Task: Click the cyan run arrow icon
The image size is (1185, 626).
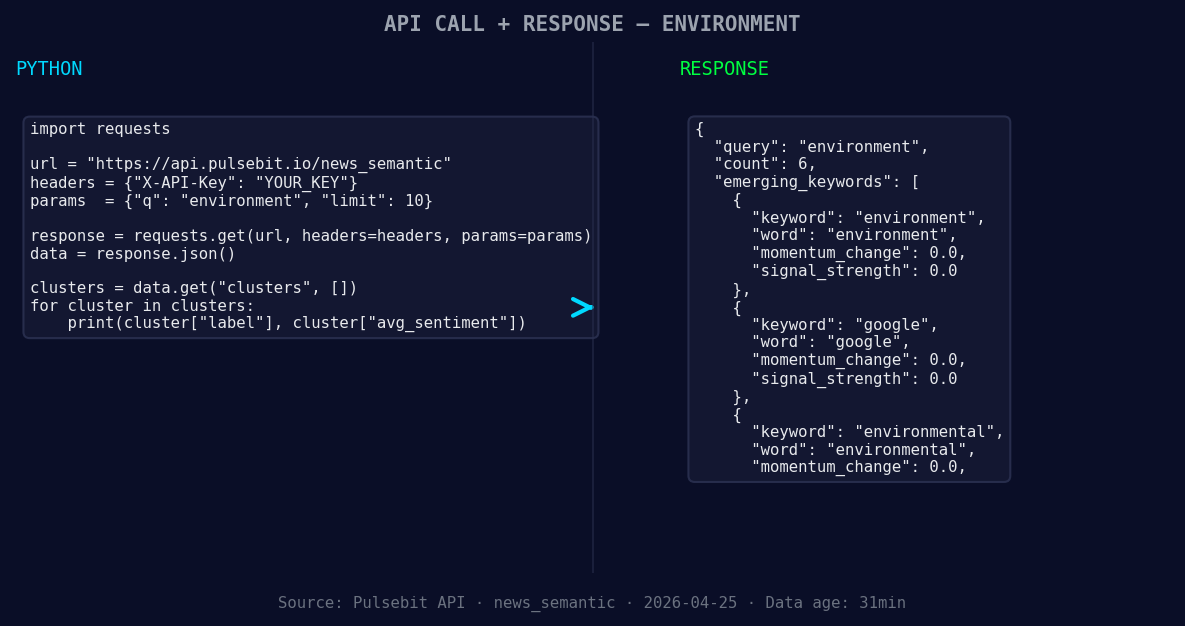Action: pos(581,308)
